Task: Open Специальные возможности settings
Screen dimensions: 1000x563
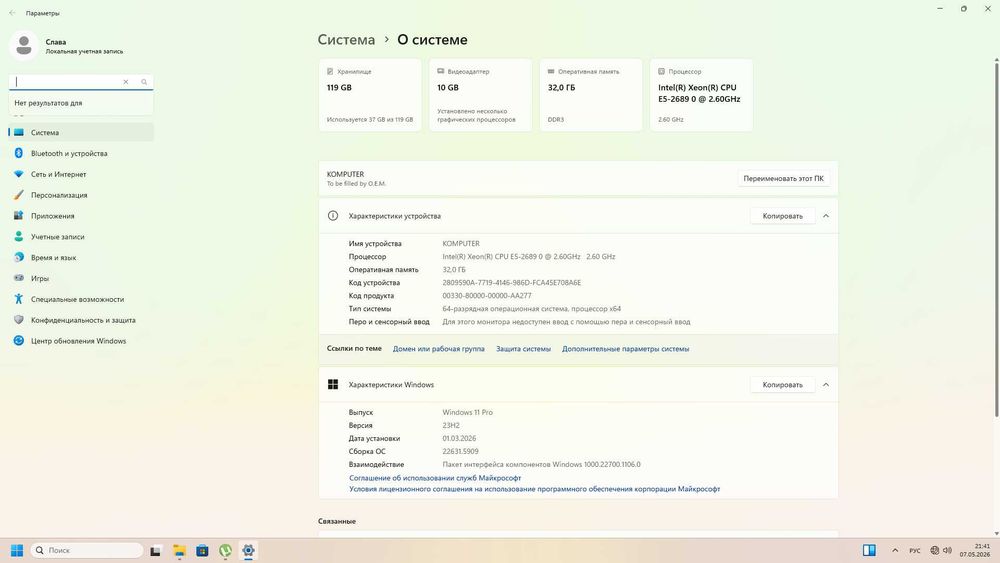Action: 81,299
